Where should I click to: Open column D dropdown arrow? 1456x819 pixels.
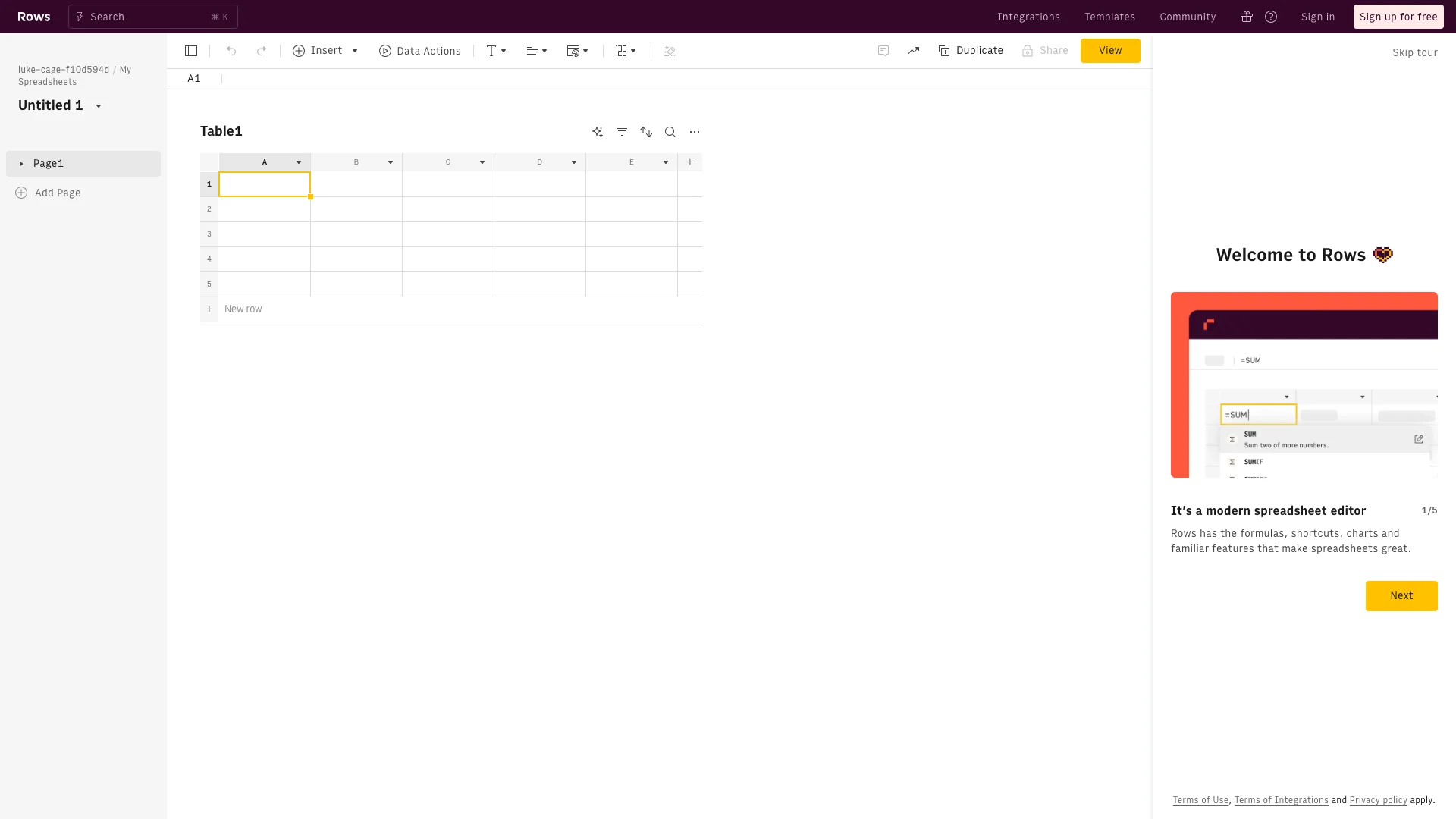point(574,162)
